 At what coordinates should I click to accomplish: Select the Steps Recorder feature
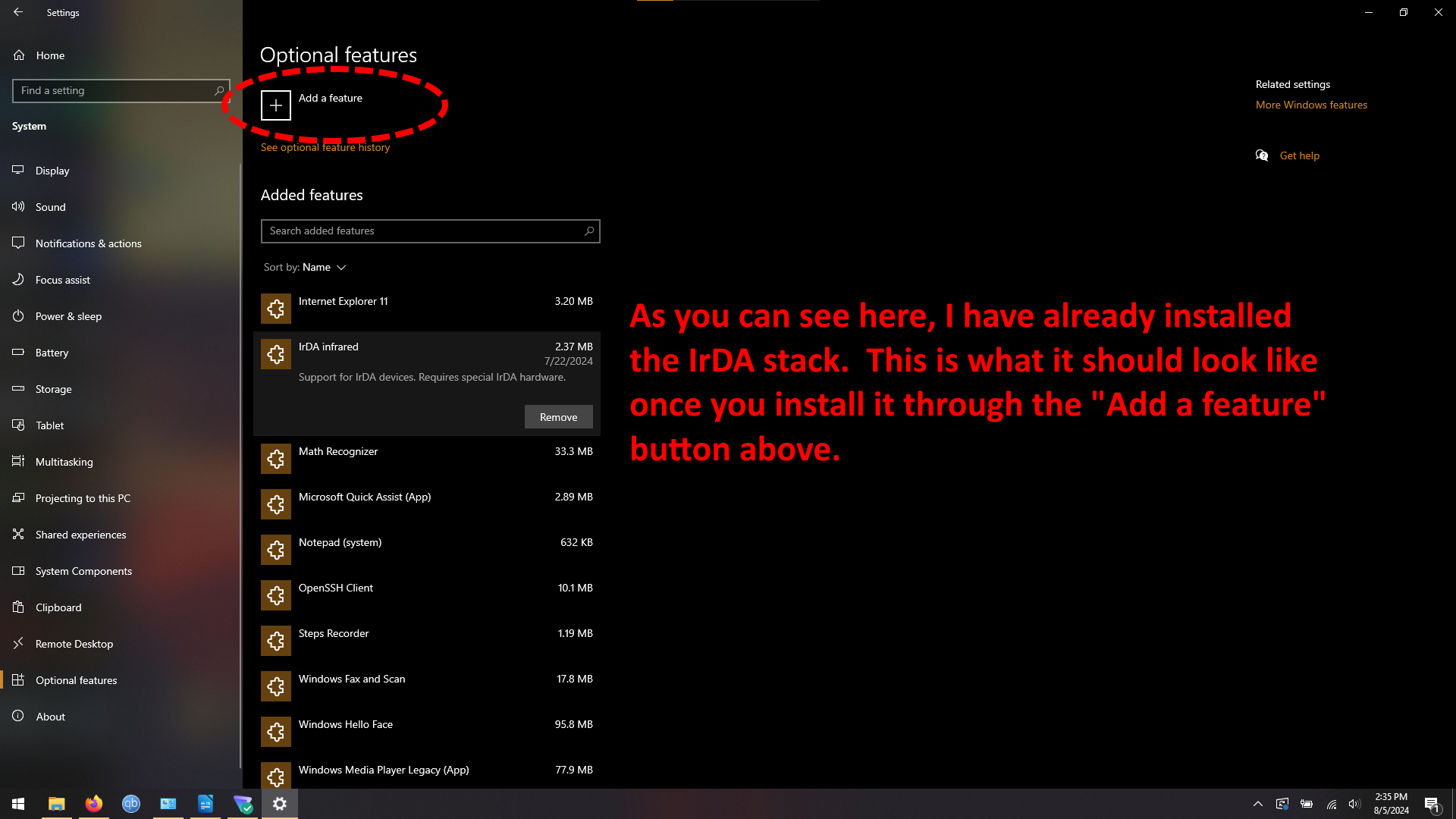427,641
